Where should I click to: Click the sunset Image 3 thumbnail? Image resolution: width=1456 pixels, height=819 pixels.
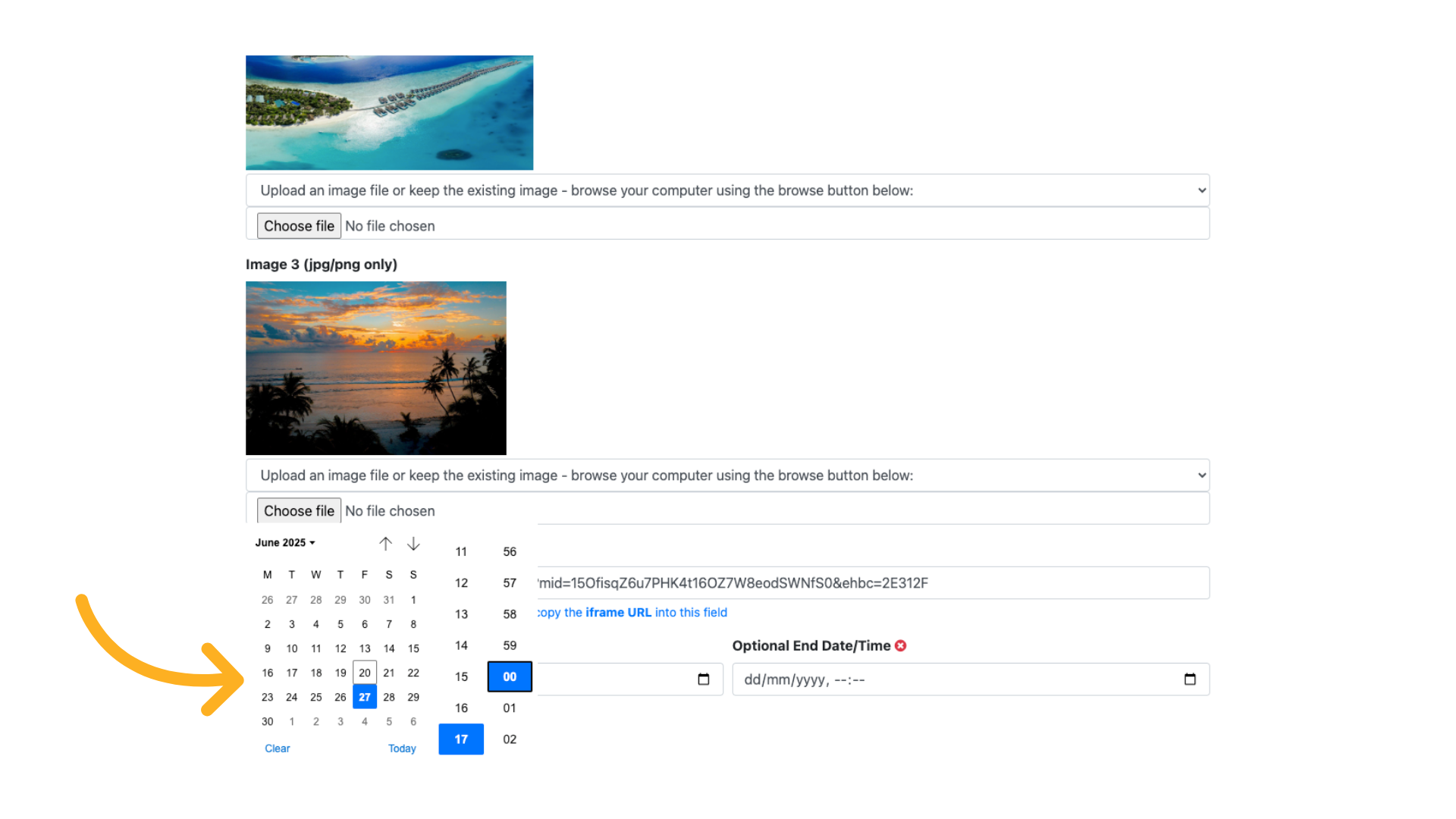(375, 368)
